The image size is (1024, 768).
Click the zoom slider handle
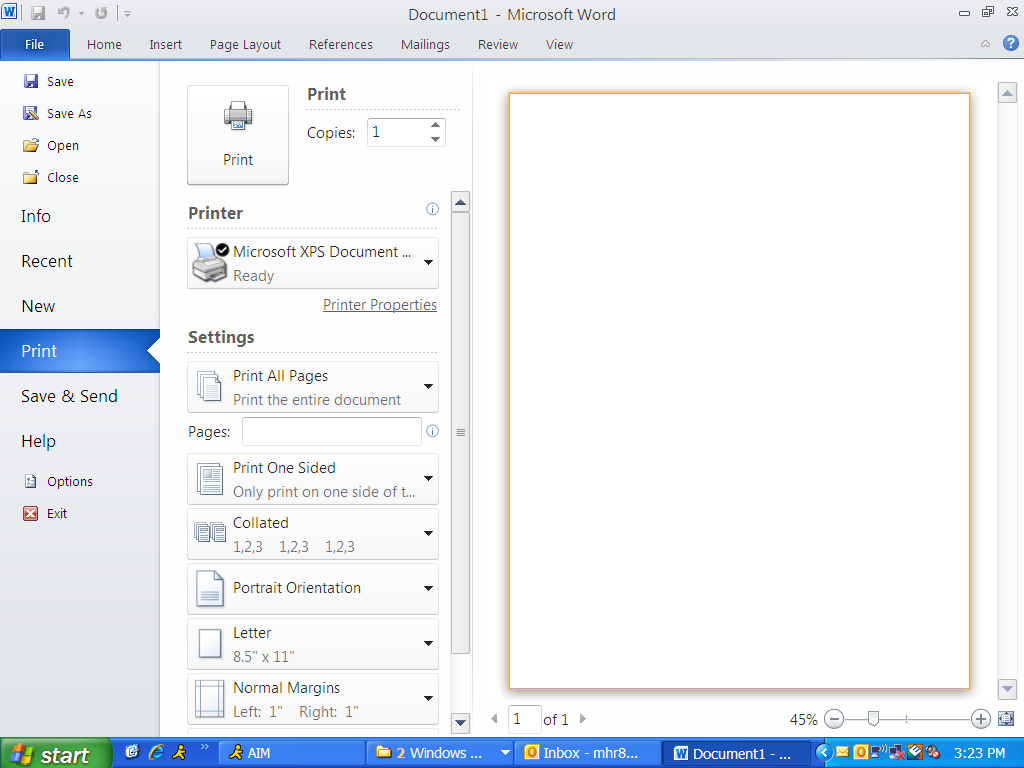(873, 719)
